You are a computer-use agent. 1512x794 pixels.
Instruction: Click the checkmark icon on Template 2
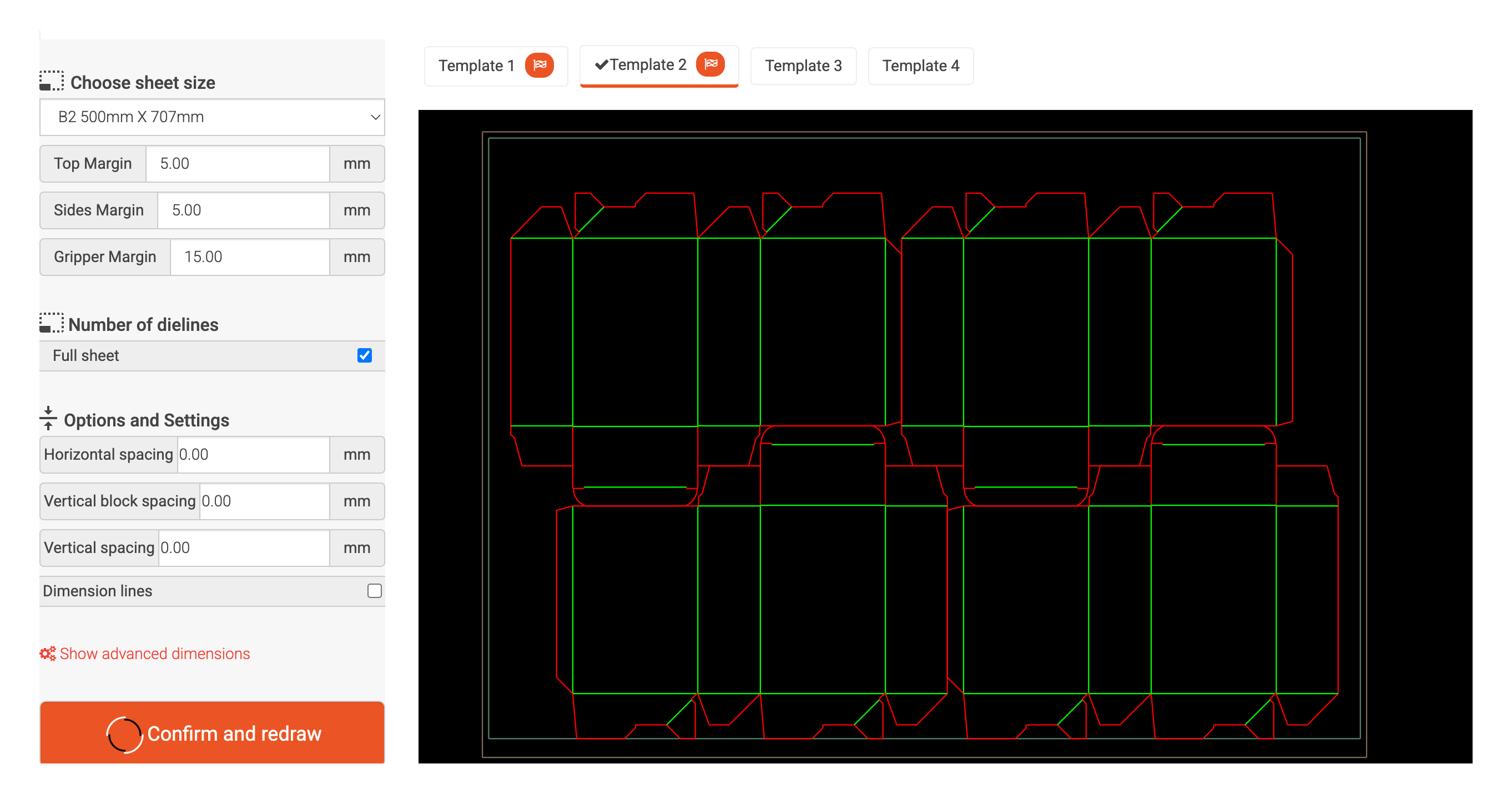click(x=601, y=64)
